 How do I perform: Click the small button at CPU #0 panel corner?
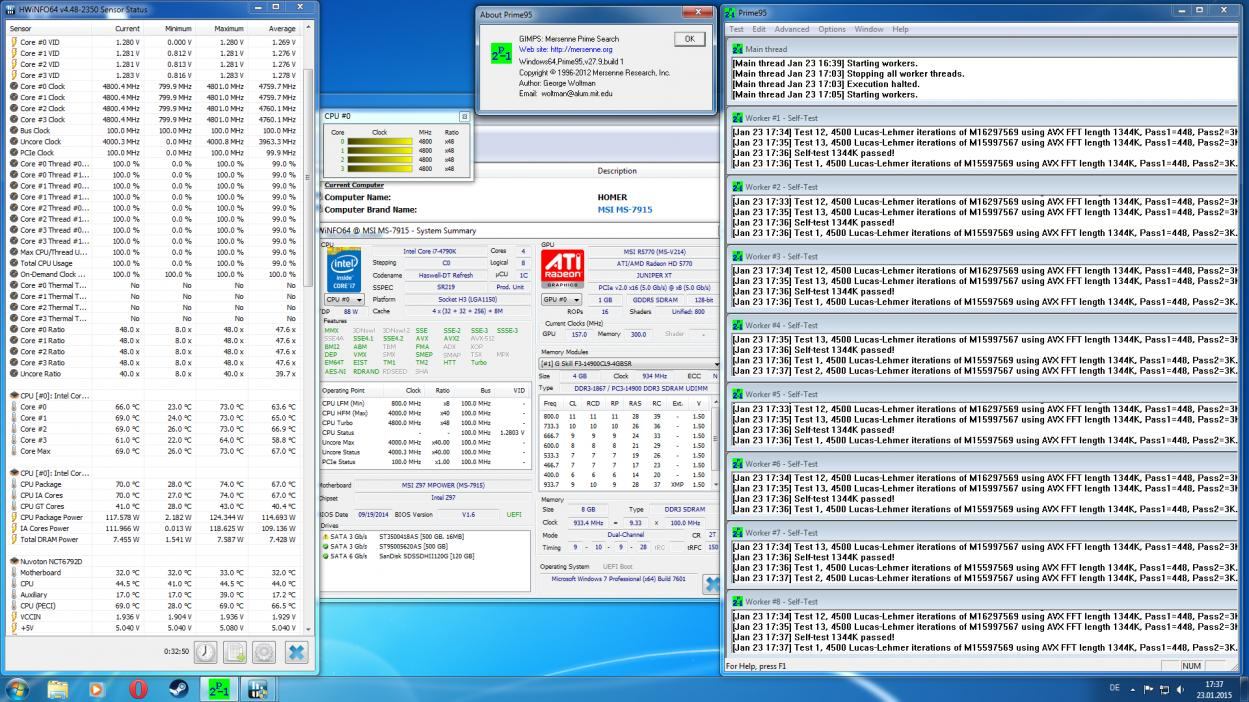tap(464, 116)
